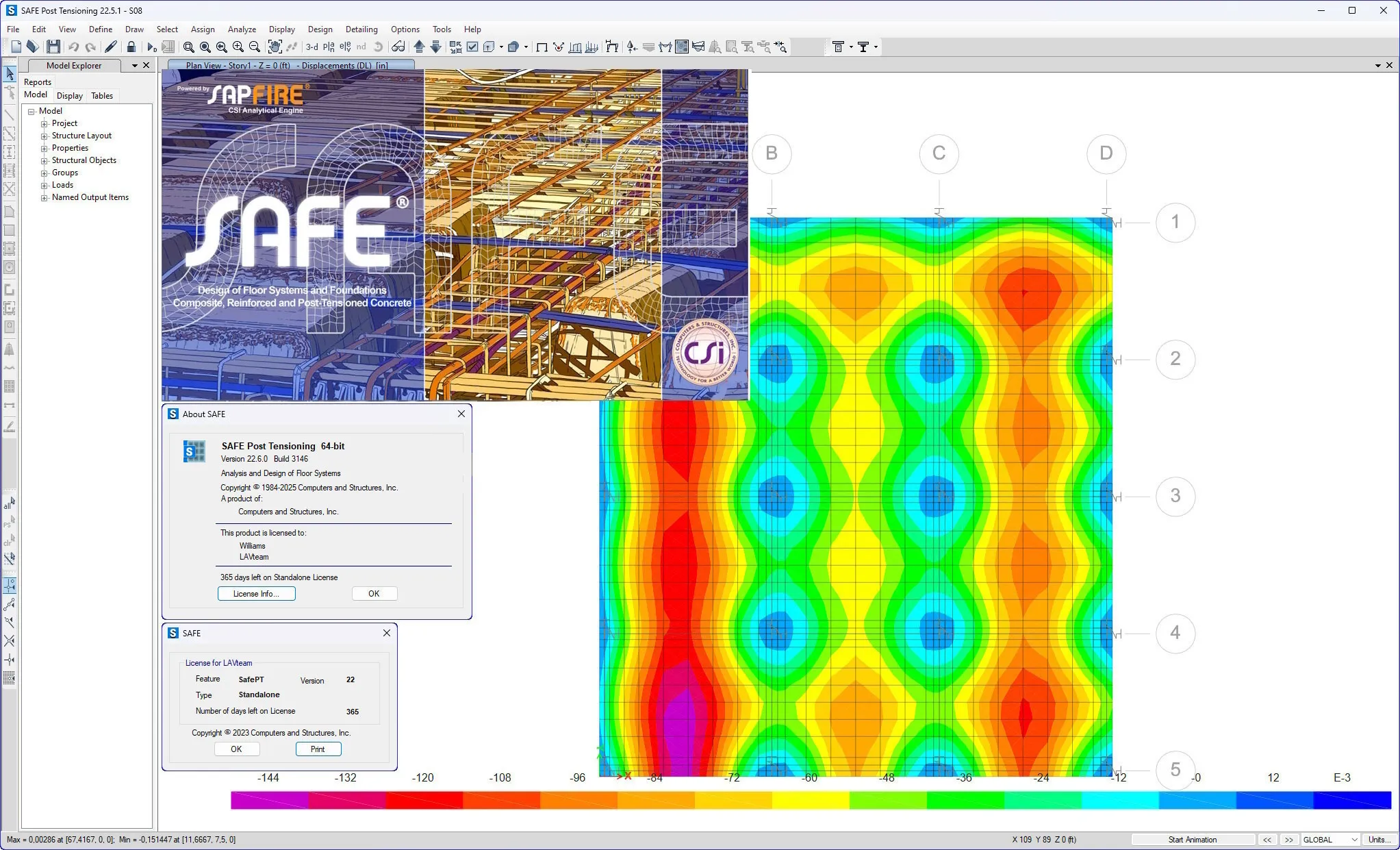1400x850 pixels.
Task: Expand the Project tree node
Action: [44, 124]
